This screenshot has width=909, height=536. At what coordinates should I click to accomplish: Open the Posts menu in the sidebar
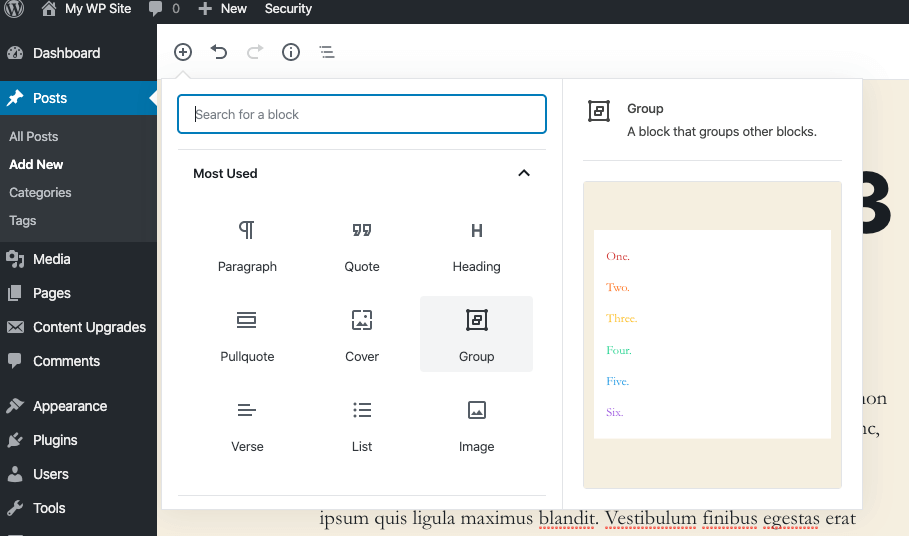(x=78, y=98)
